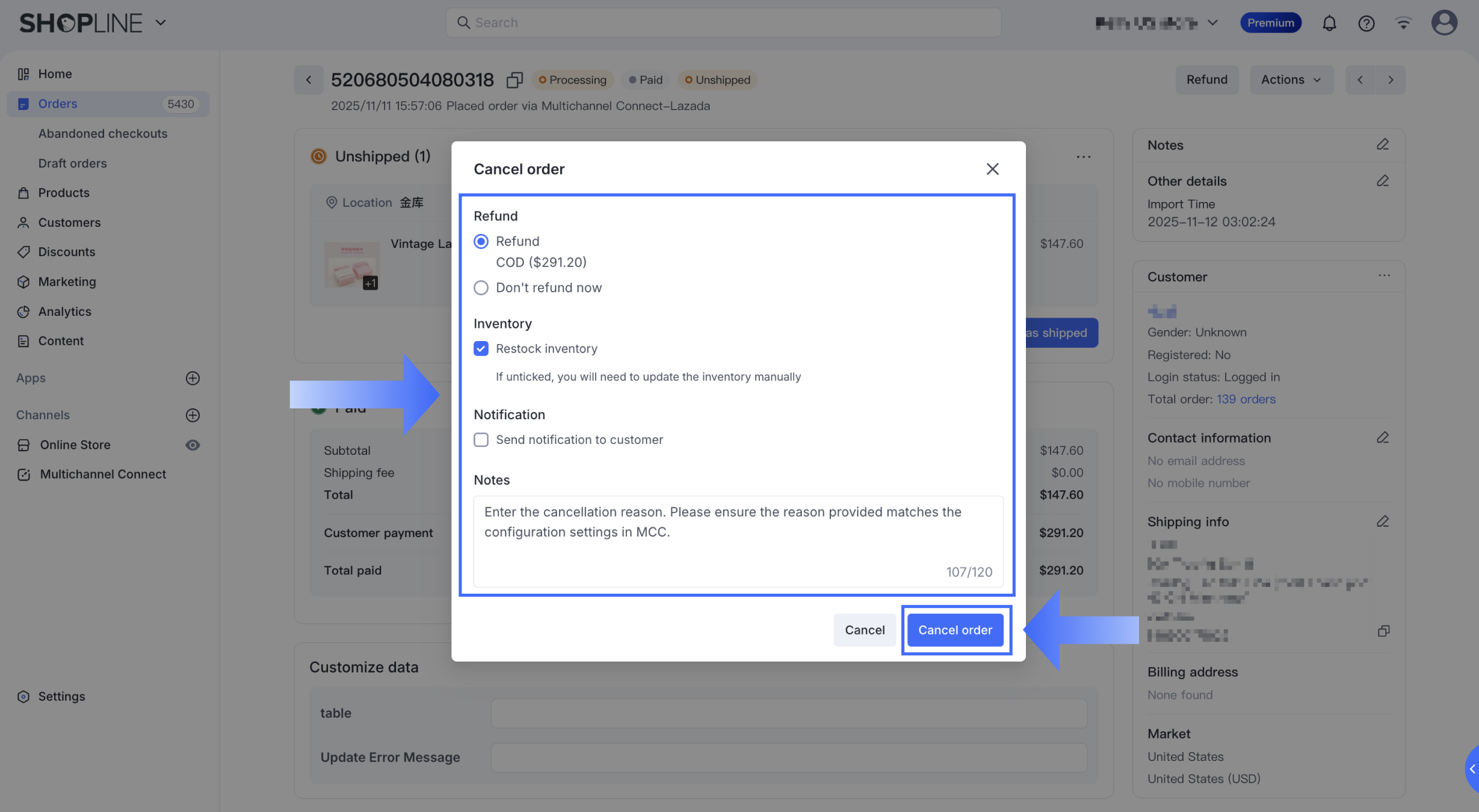
Task: Edit Shipping info with pencil icon
Action: (x=1382, y=521)
